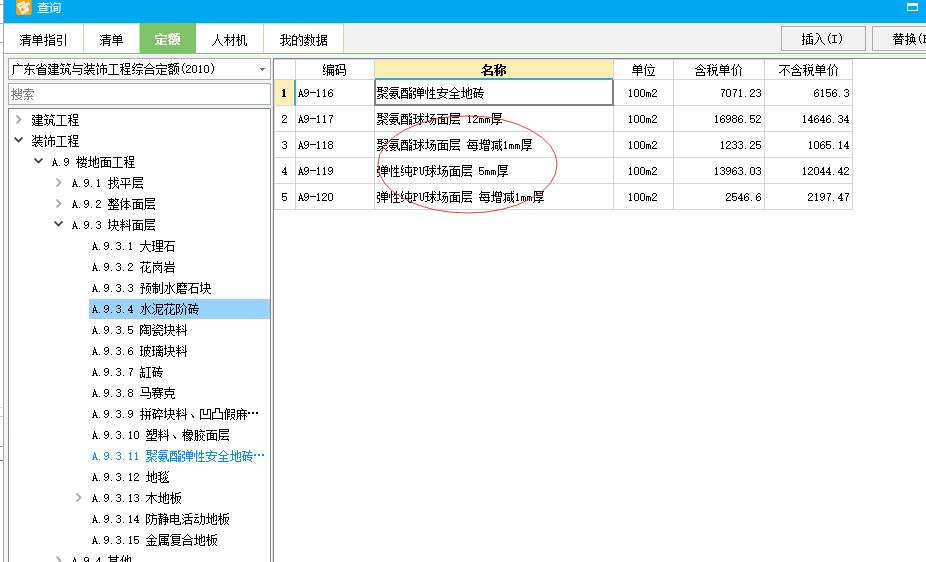The image size is (926, 562).
Task: Click code cell A9-120
Action: tap(334, 197)
